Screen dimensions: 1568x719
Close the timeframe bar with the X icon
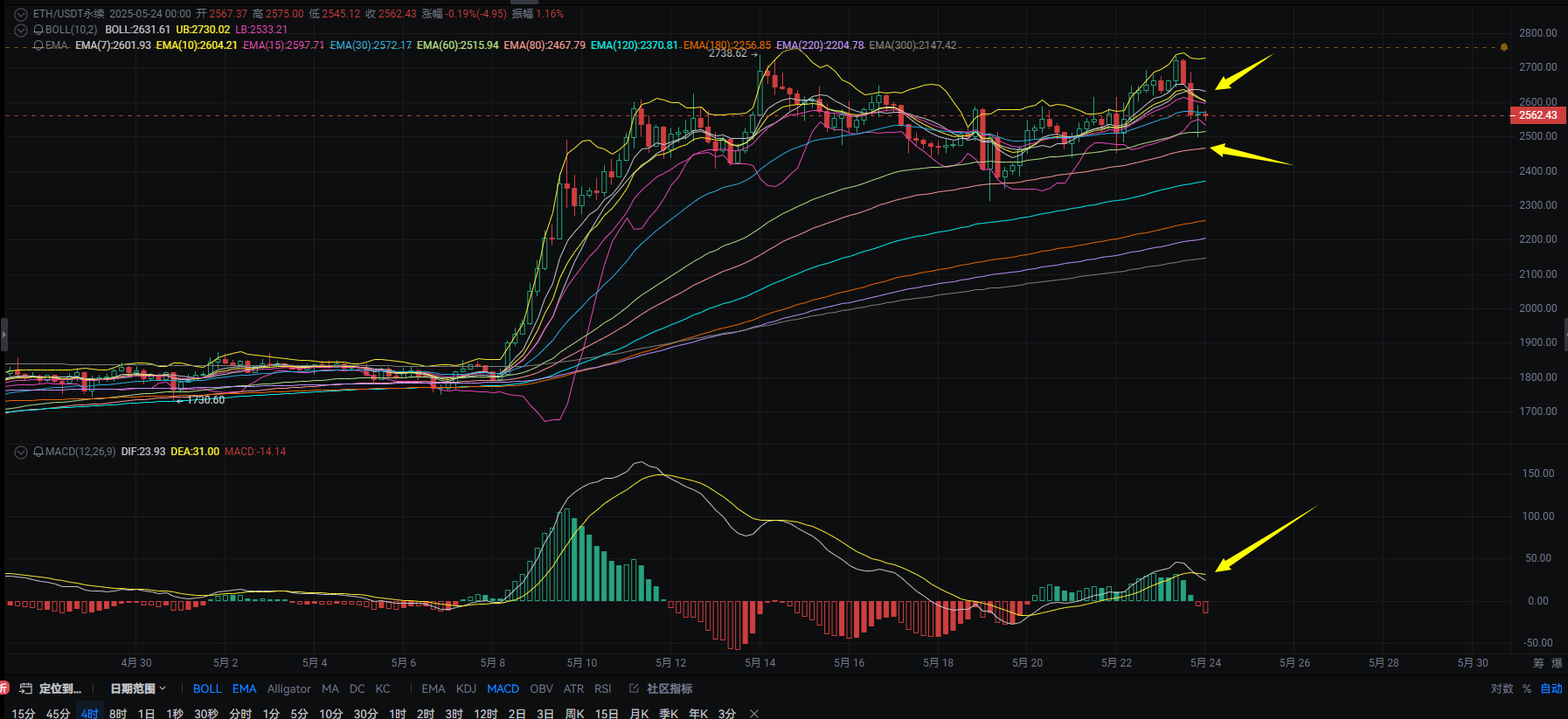click(754, 714)
